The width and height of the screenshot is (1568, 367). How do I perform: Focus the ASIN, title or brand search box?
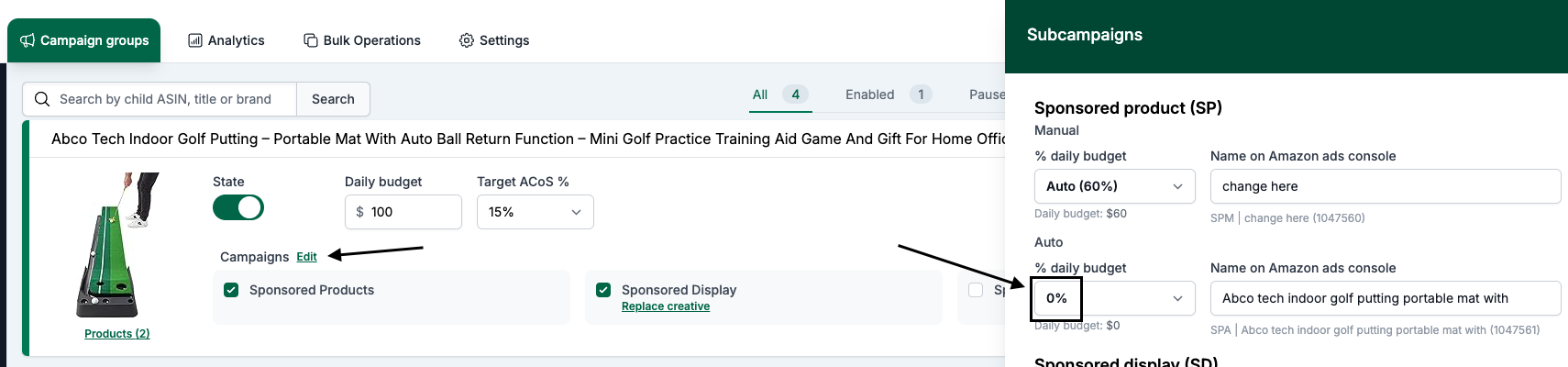click(170, 99)
